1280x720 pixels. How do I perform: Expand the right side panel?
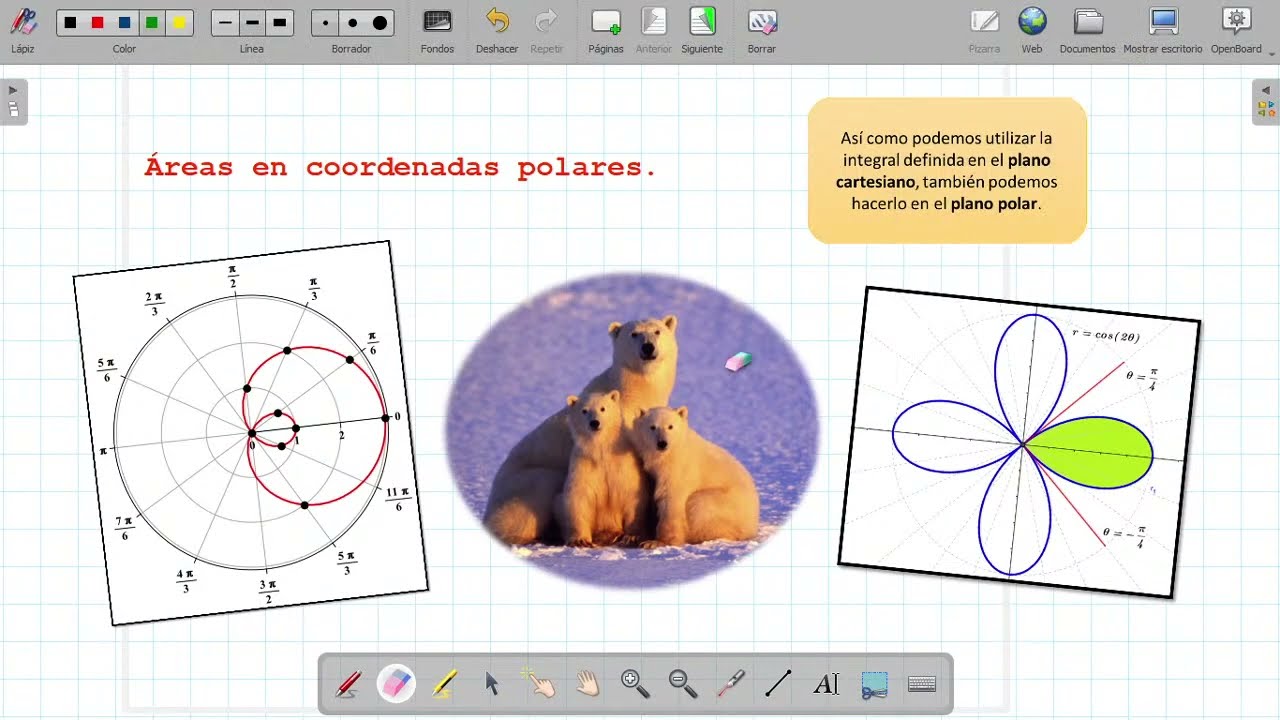coord(1265,100)
